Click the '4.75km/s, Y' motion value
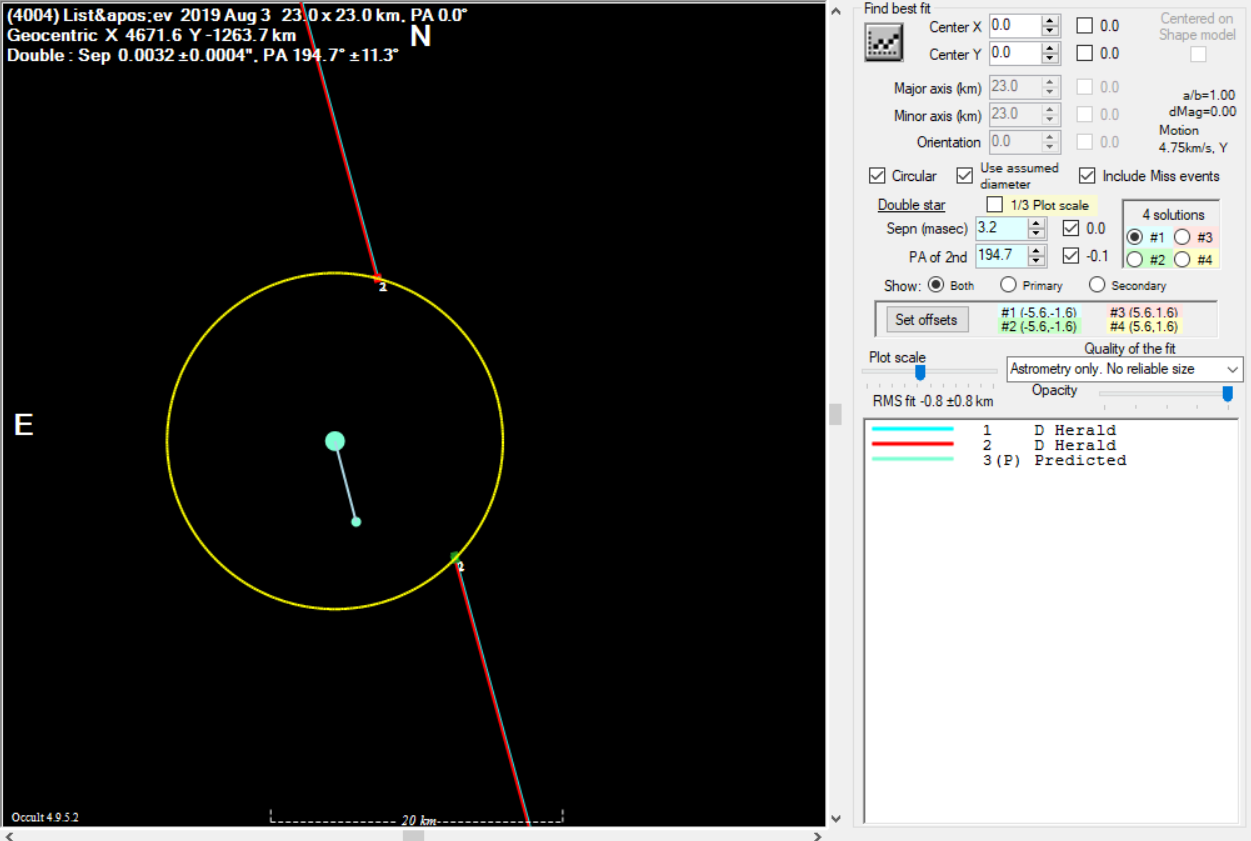Viewport: 1251px width, 841px height. (x=1193, y=148)
